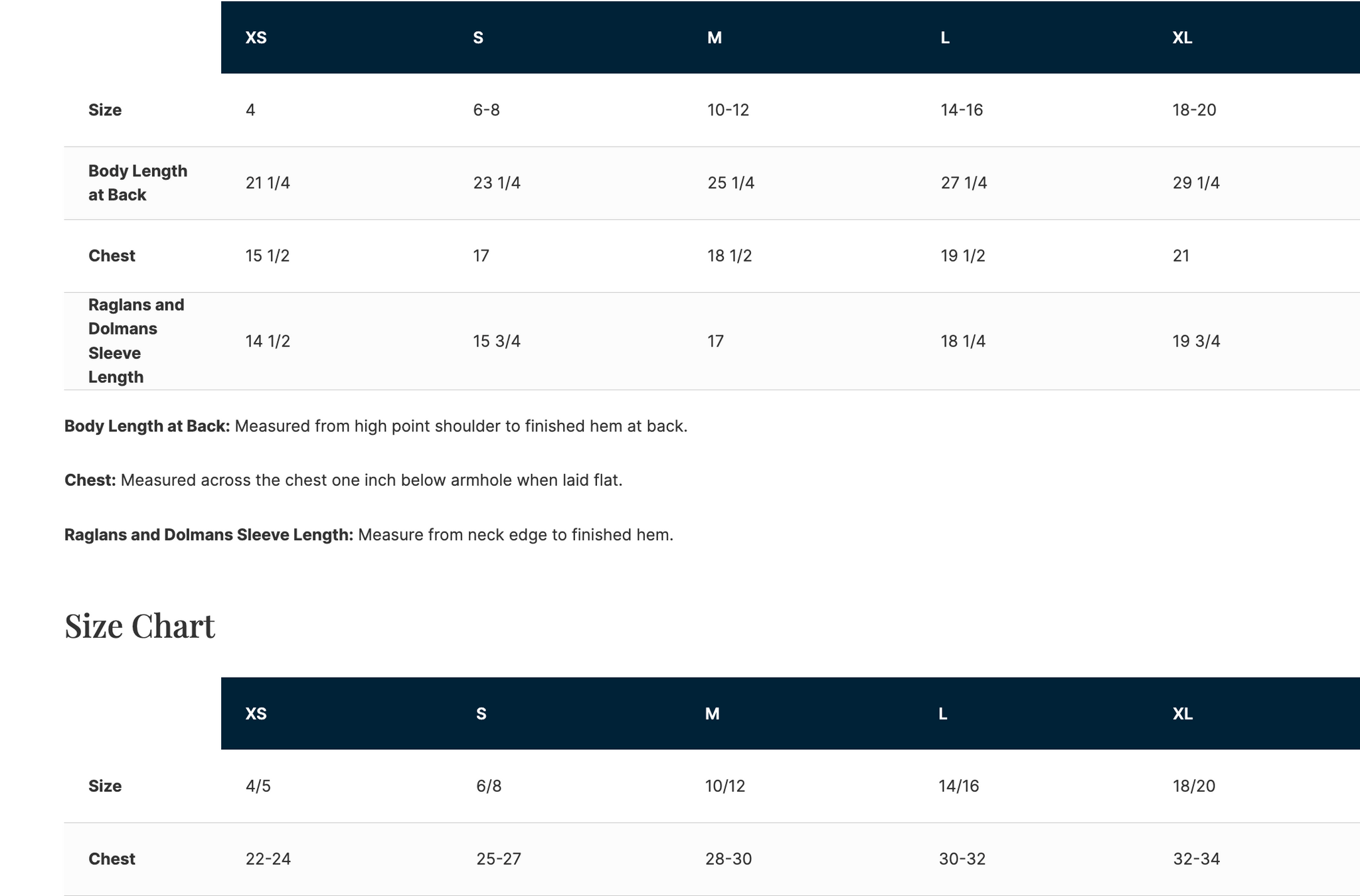Select the 15 1/2 chest measurement cell

click(x=268, y=256)
